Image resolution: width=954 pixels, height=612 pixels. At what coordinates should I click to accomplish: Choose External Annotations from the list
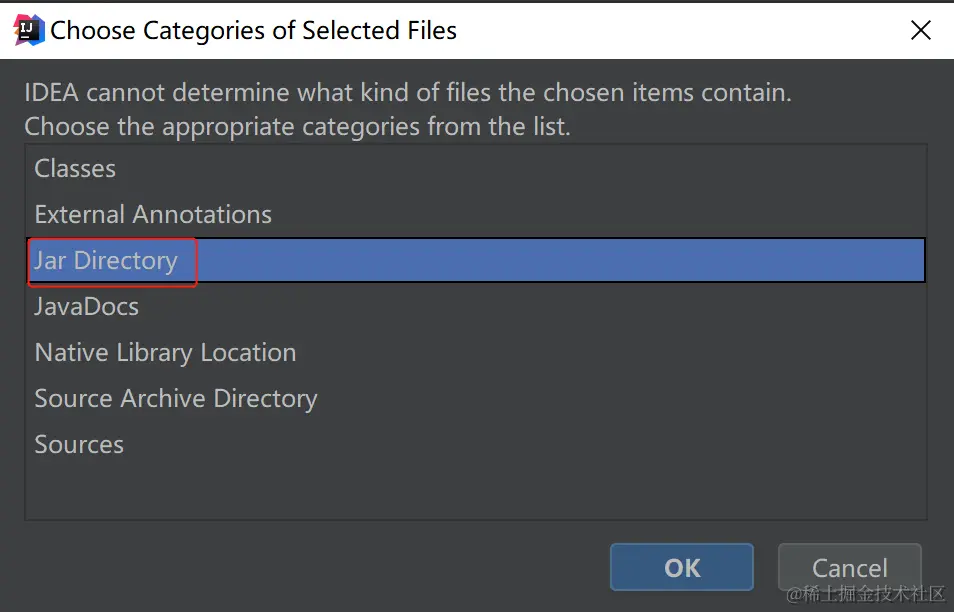(153, 215)
